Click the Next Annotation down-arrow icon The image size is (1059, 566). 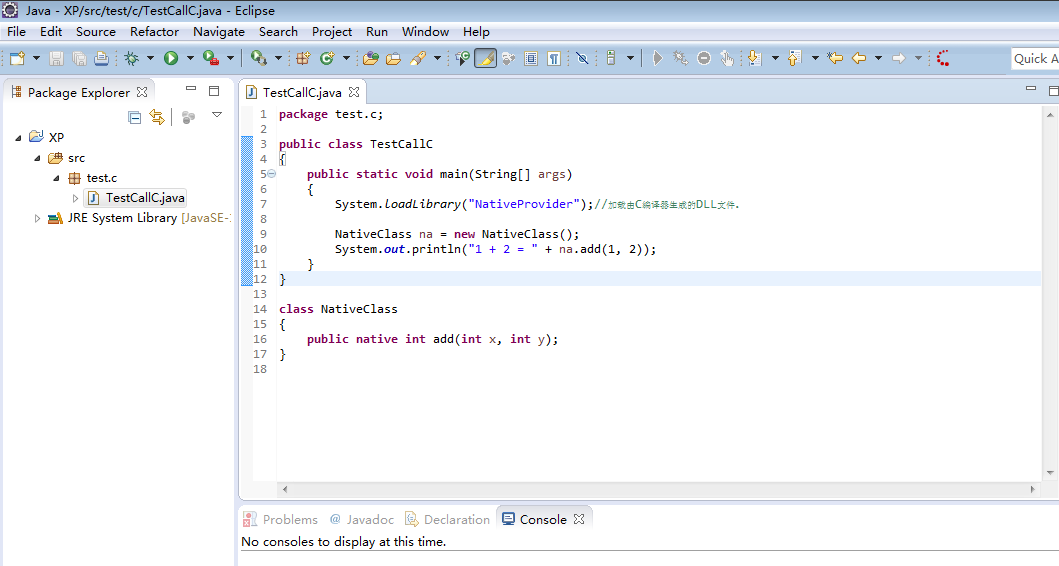(754, 59)
